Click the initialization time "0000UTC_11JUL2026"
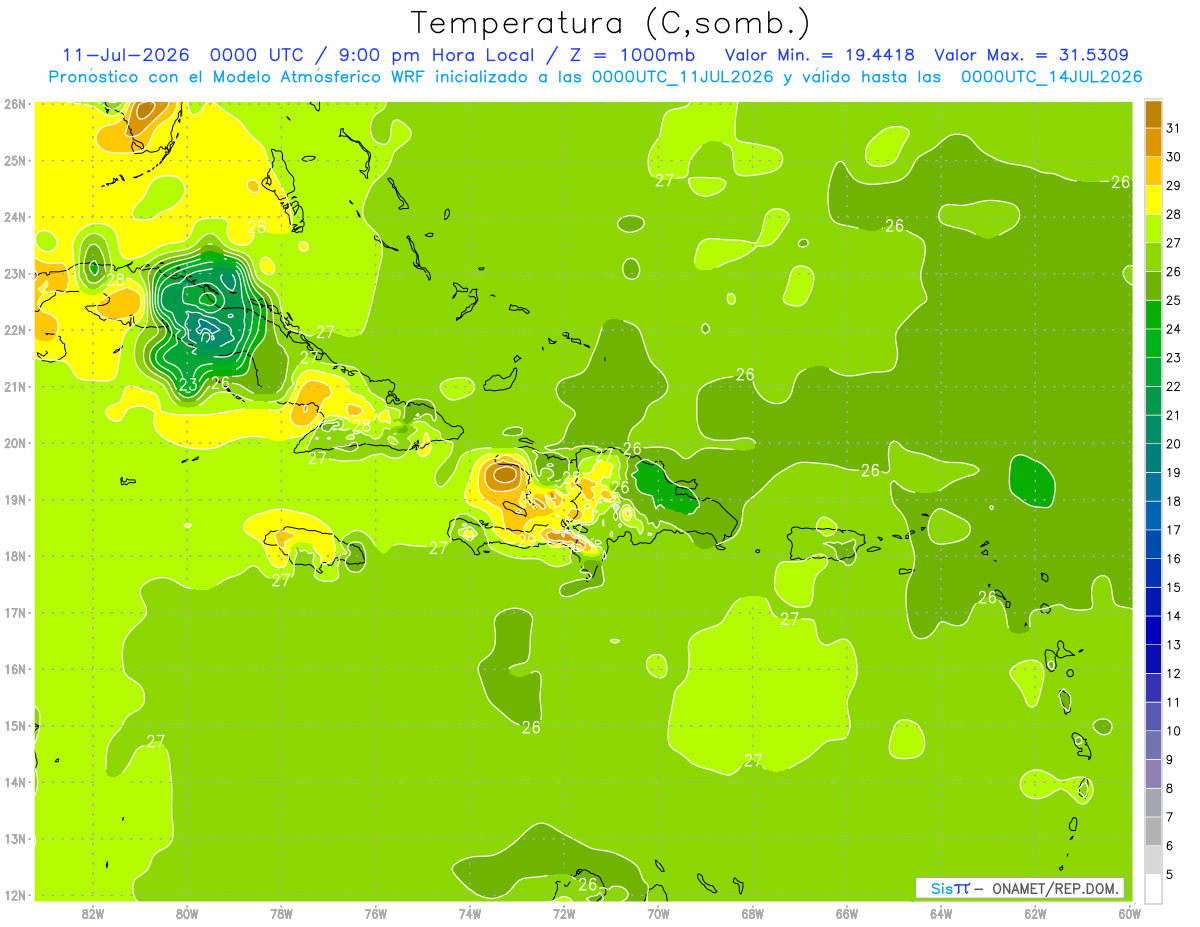This screenshot has width=1200, height=927. 683,77
